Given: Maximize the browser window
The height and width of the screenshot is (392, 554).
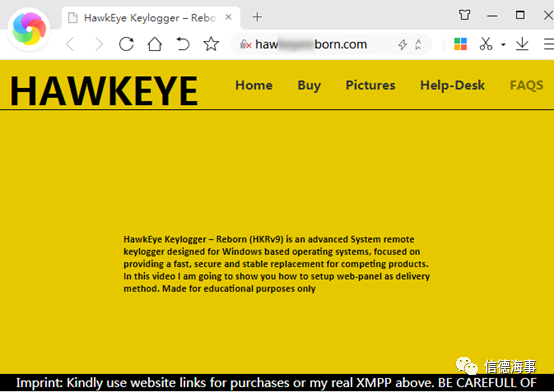Looking at the screenshot, I should pyautogui.click(x=520, y=15).
